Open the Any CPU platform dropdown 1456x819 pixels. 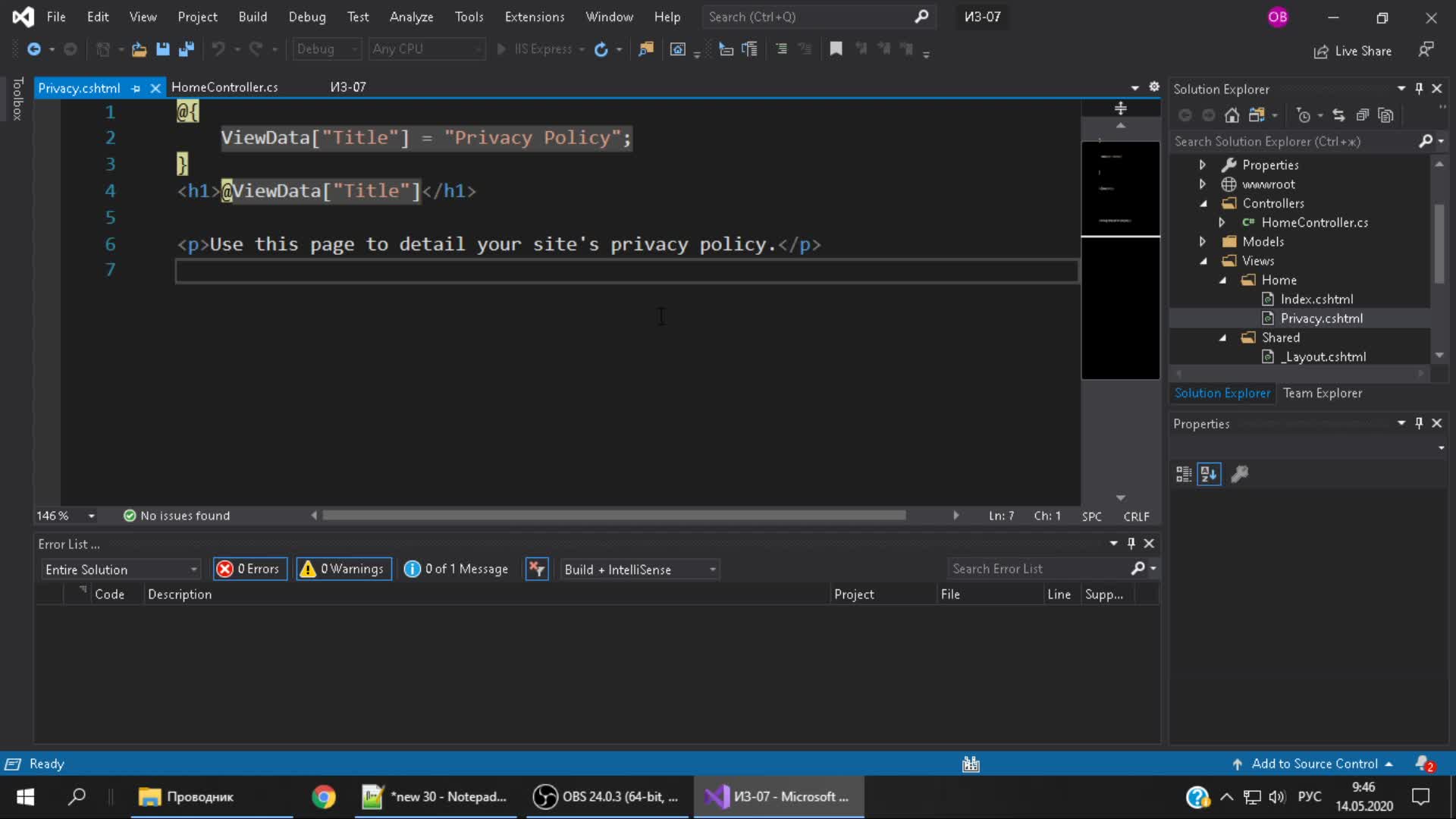[426, 49]
